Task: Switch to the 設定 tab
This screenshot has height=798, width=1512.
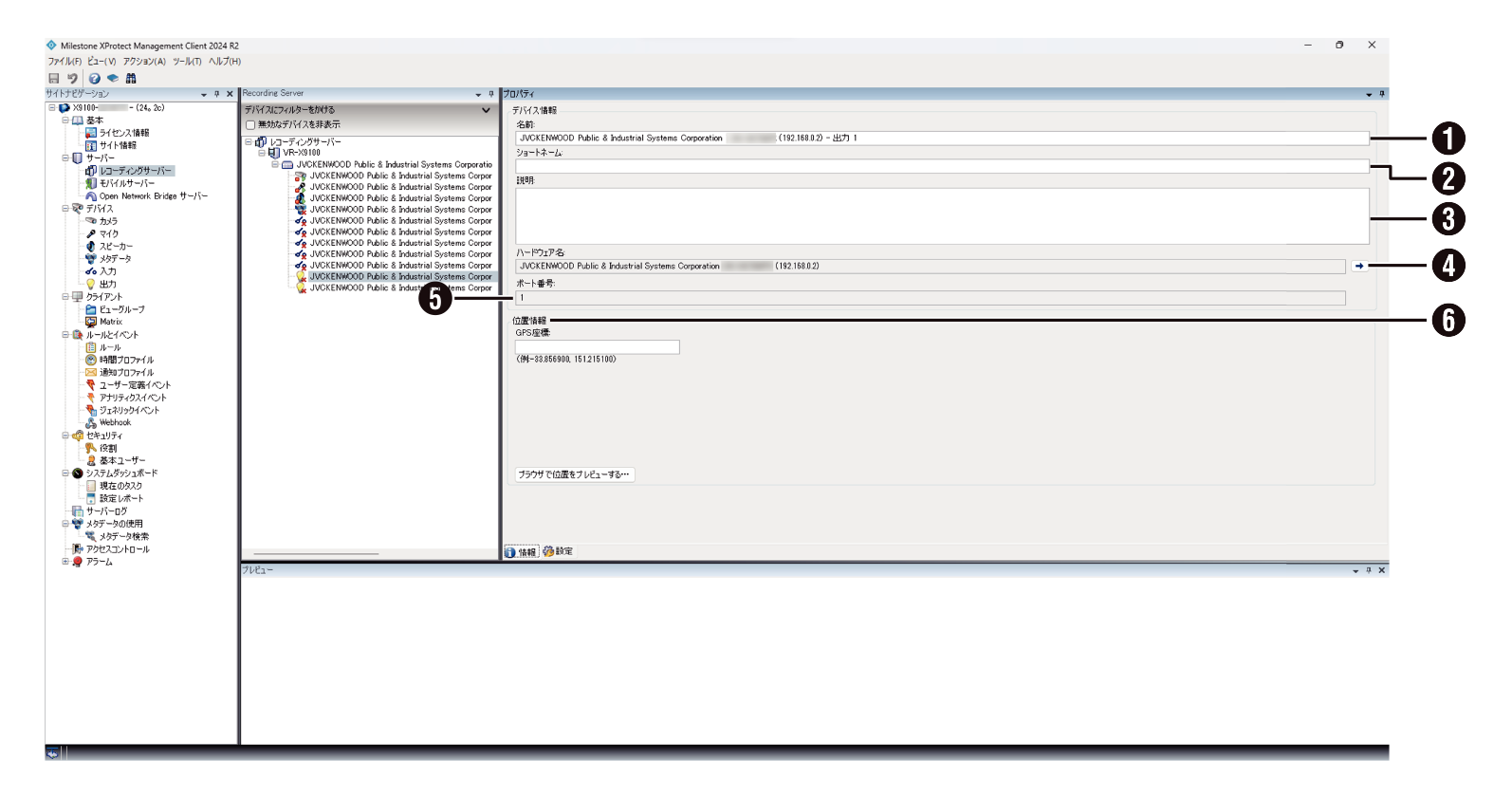Action: tap(558, 551)
